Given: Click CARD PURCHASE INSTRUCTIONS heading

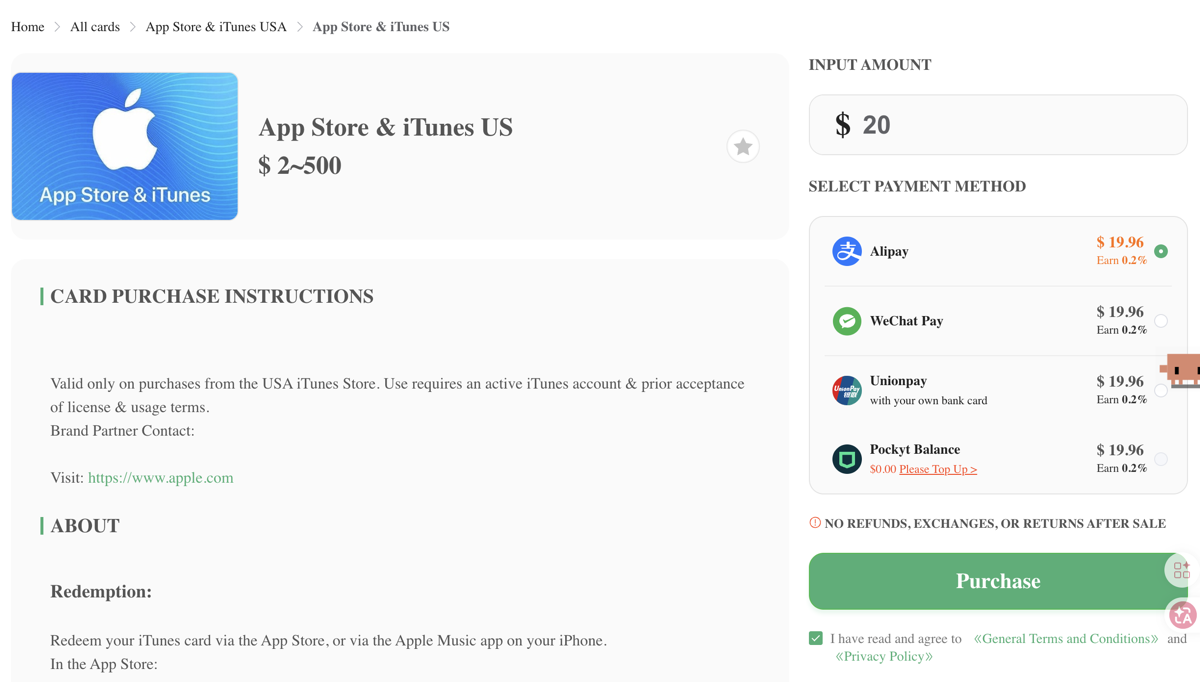Looking at the screenshot, I should pos(212,296).
